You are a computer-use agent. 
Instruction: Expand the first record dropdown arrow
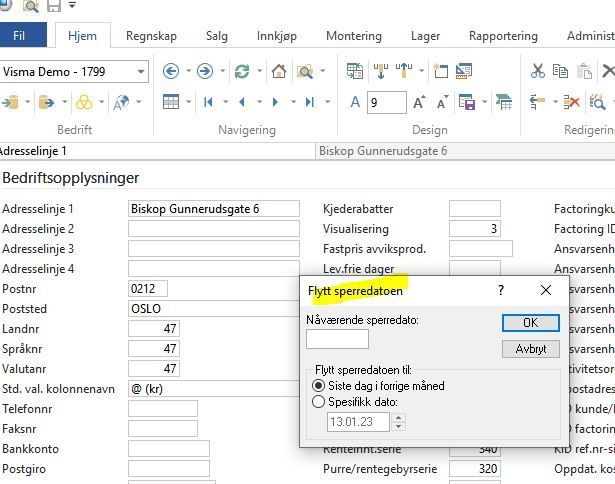(x=226, y=102)
